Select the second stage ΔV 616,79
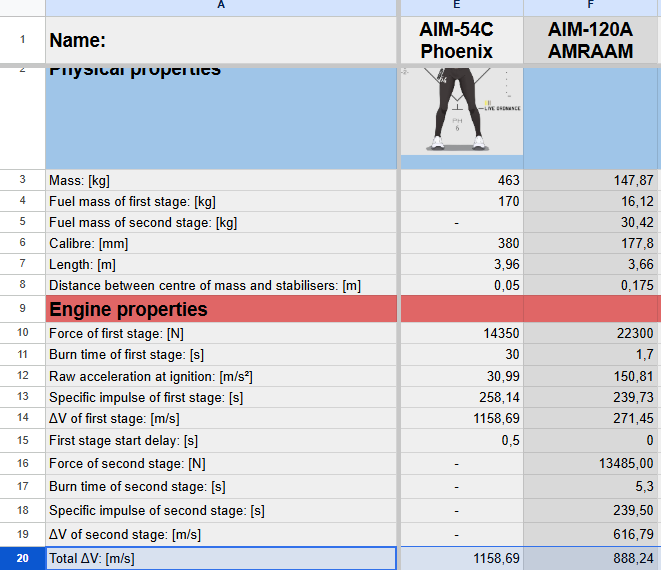This screenshot has height=570, width=661. (590, 535)
